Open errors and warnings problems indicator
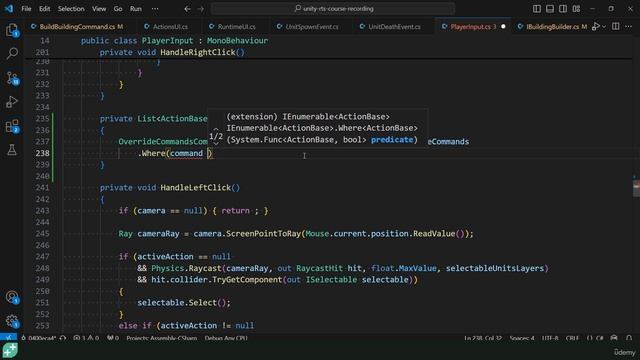The height and width of the screenshot is (360, 640). pyautogui.click(x=86, y=338)
